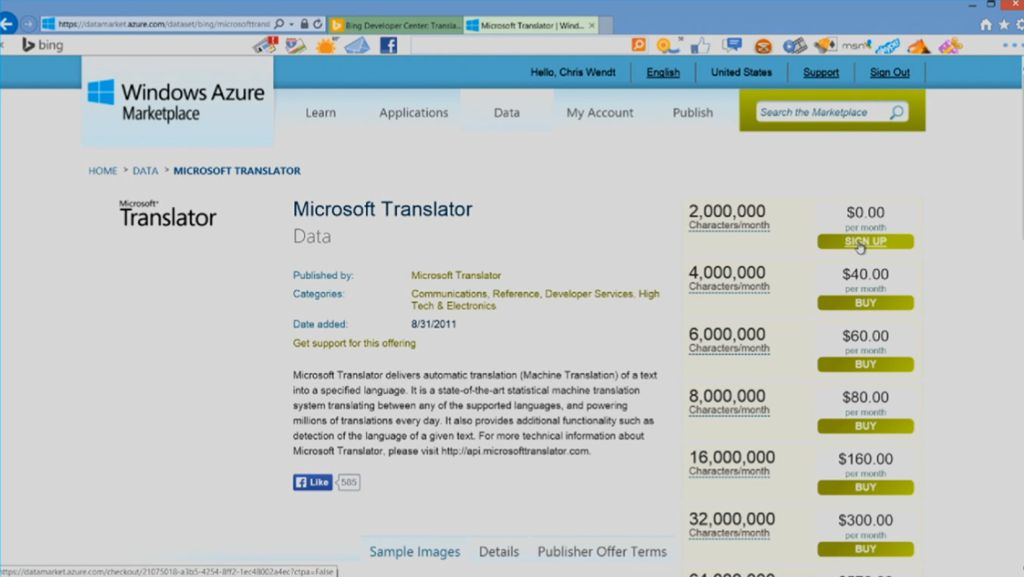The width and height of the screenshot is (1024, 577).
Task: Click the browser address bar URL
Action: [163, 24]
